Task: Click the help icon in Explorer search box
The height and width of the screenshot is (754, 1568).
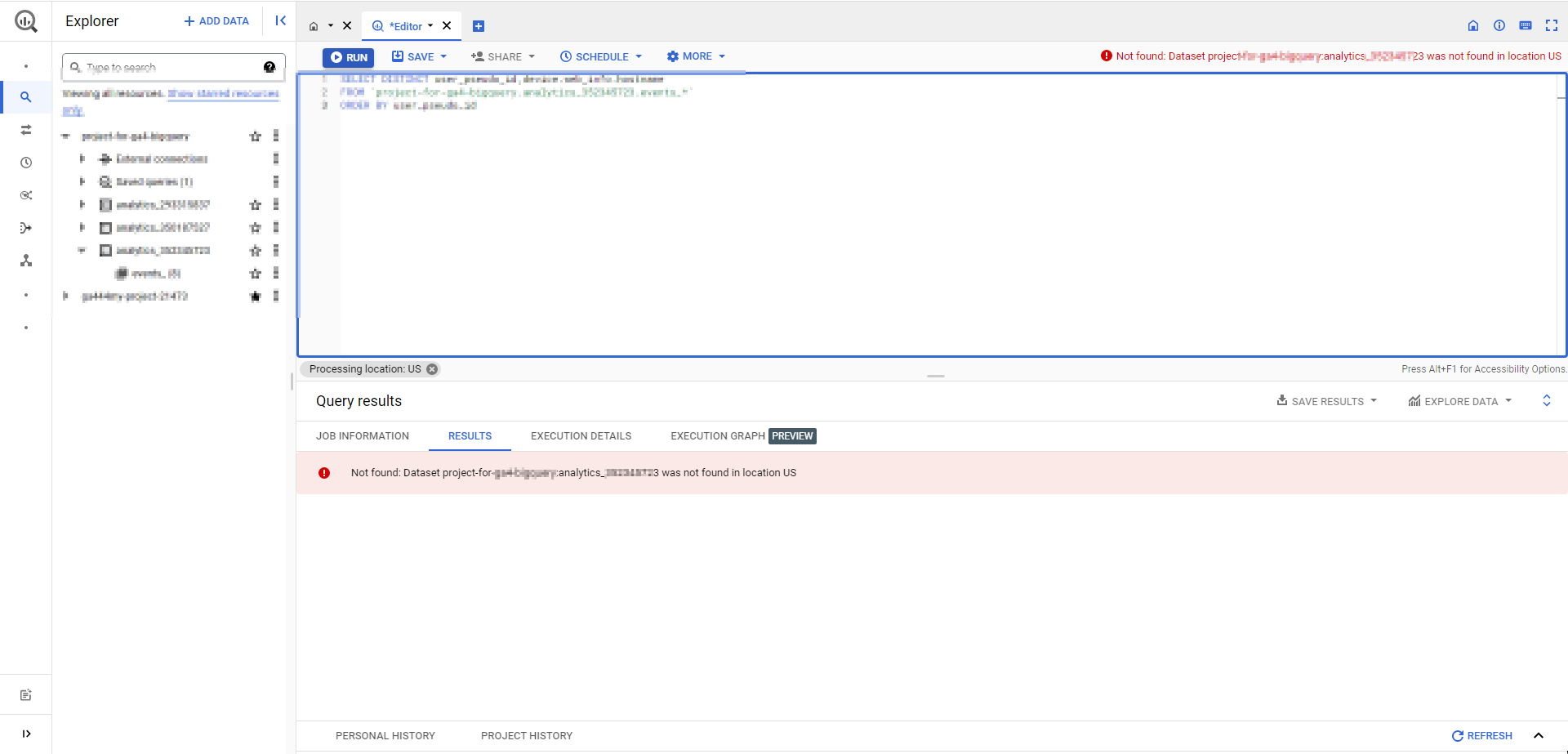Action: (x=269, y=67)
